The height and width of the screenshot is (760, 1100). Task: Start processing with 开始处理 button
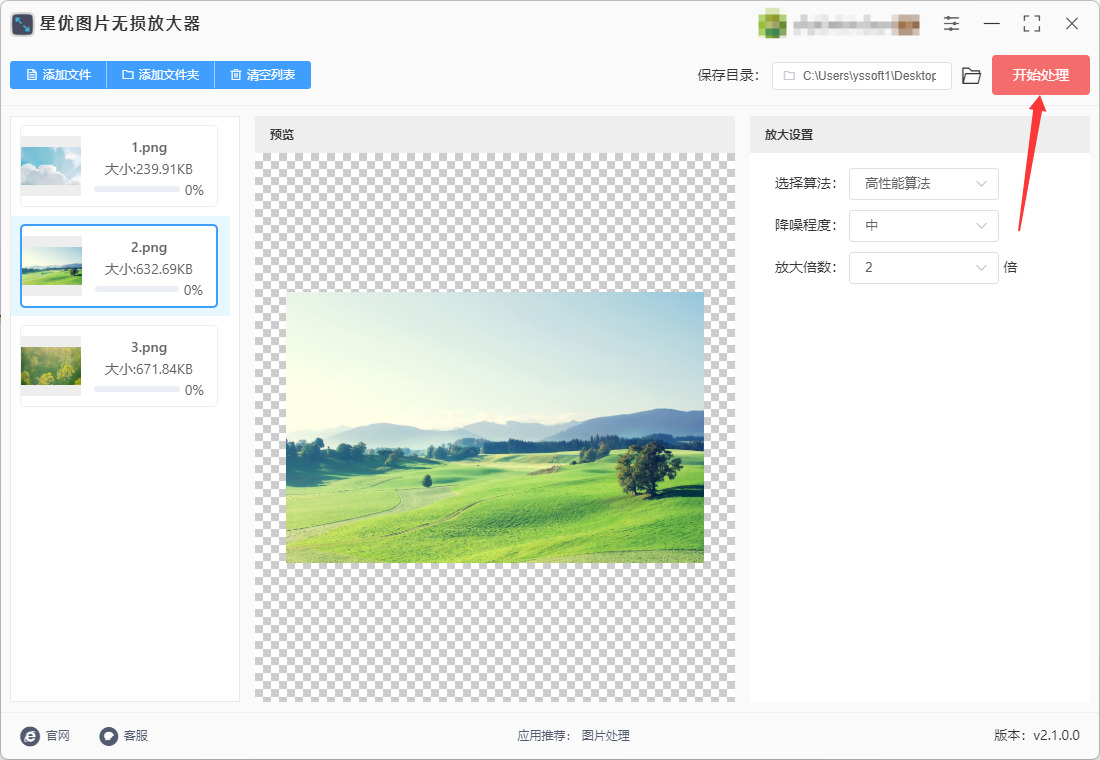pos(1040,75)
